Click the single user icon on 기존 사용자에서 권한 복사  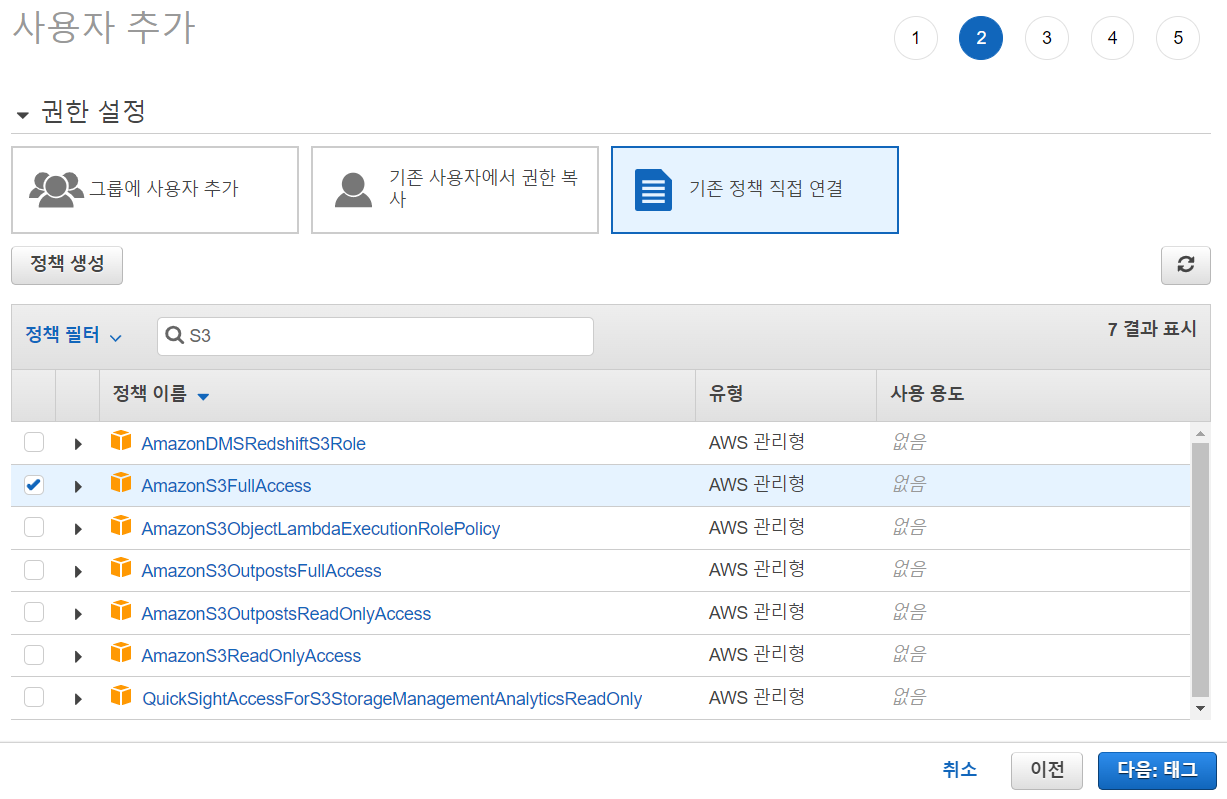353,189
